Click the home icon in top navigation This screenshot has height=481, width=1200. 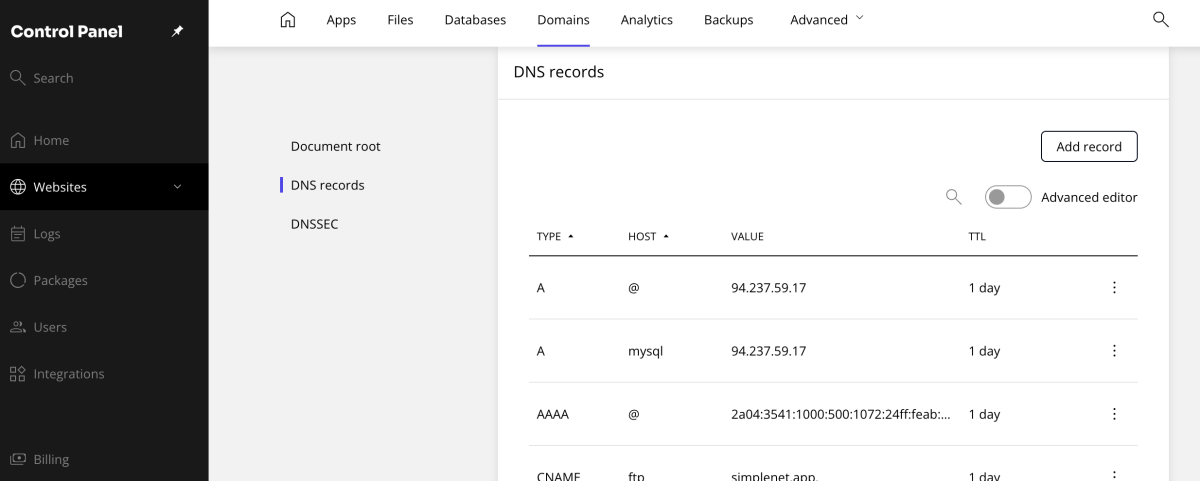point(288,20)
